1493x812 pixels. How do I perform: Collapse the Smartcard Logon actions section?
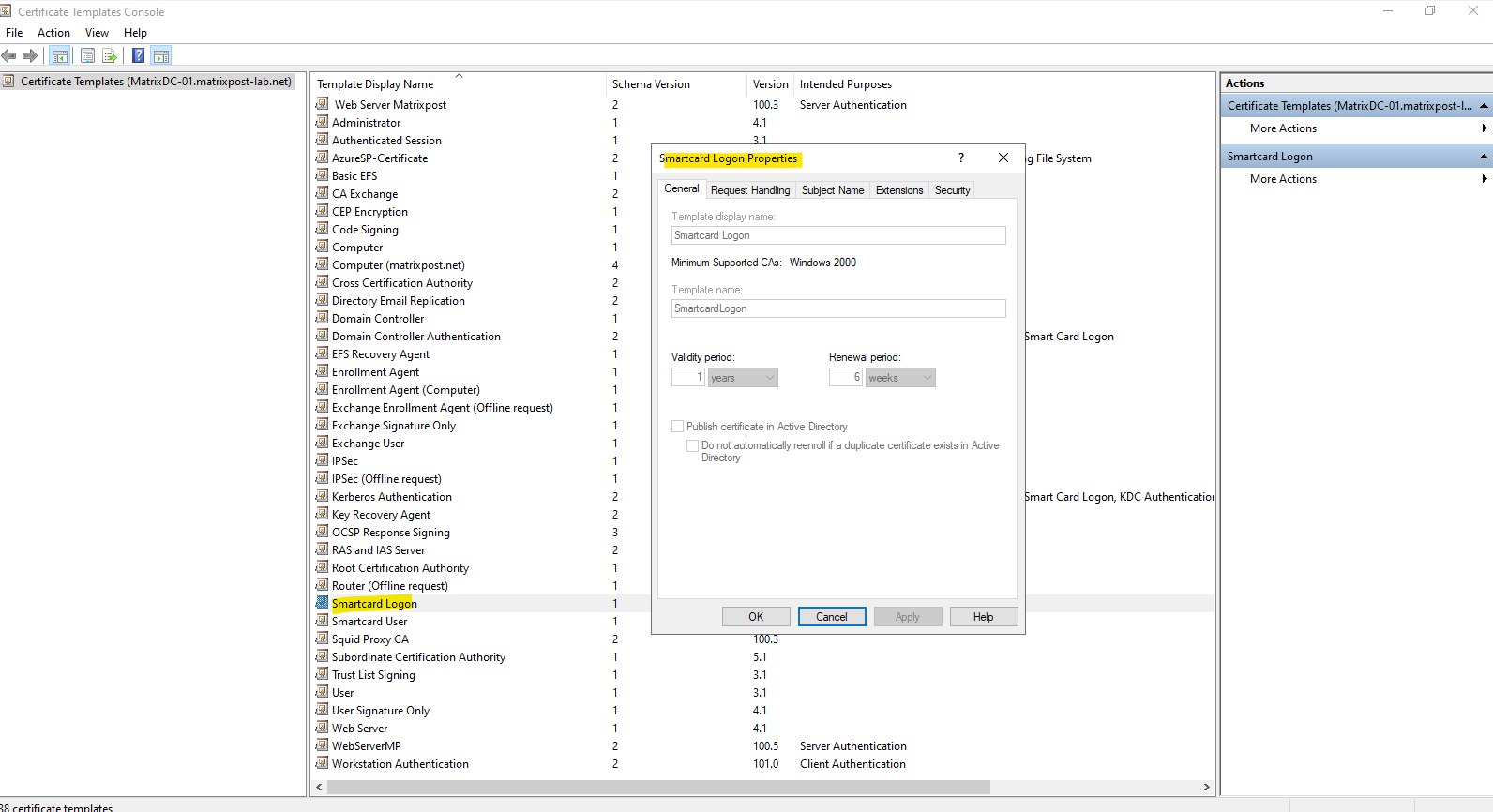click(1484, 157)
